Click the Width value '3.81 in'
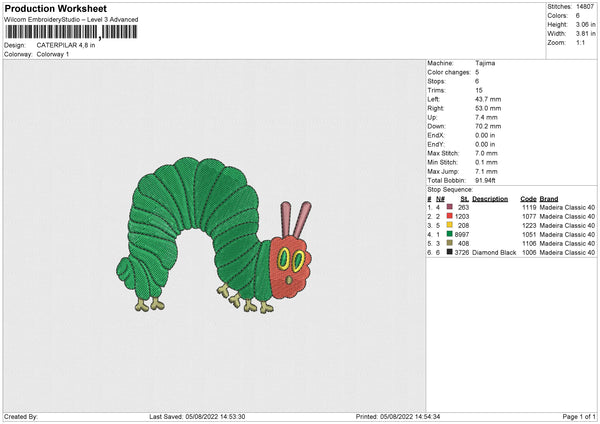 point(585,34)
